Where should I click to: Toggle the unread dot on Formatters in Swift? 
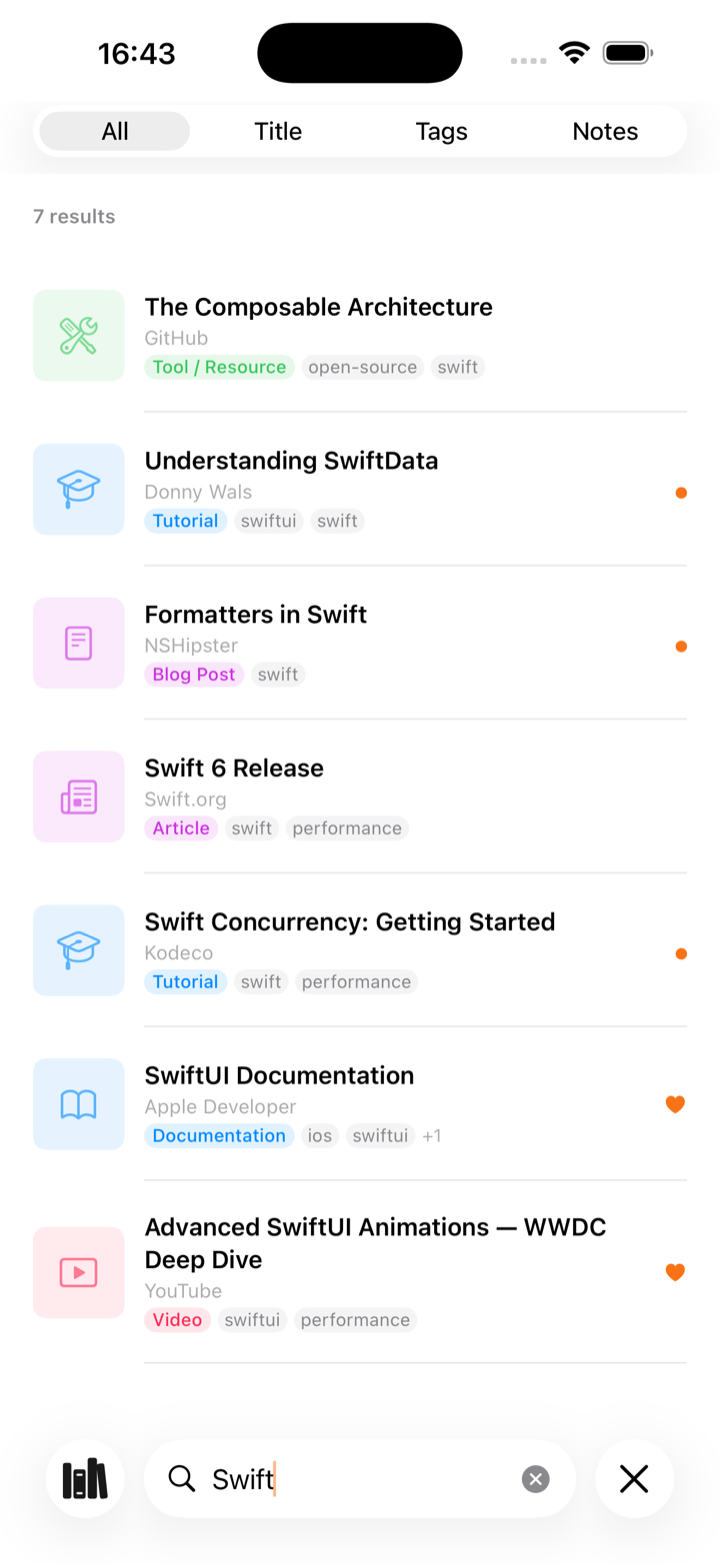681,647
